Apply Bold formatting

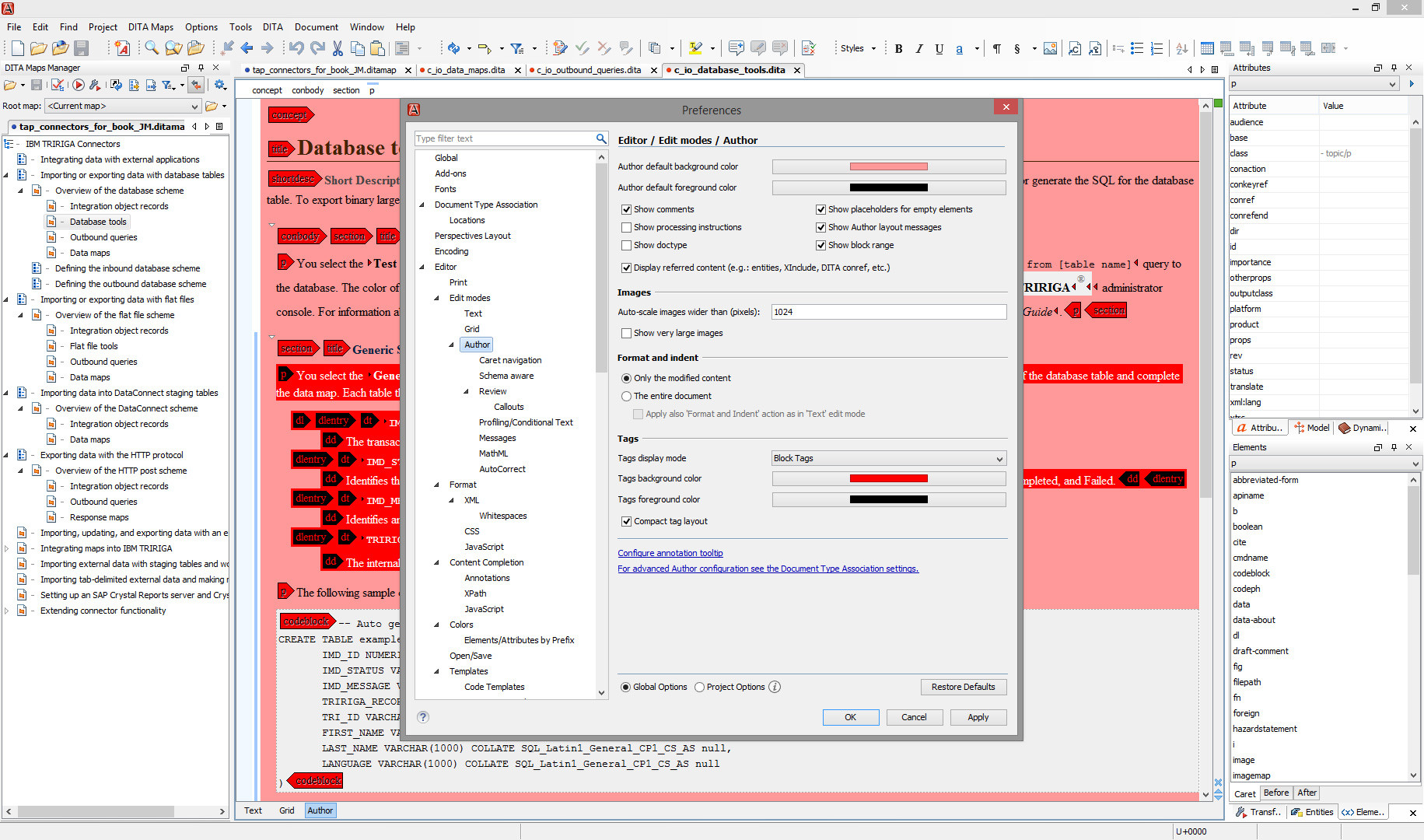(898, 48)
